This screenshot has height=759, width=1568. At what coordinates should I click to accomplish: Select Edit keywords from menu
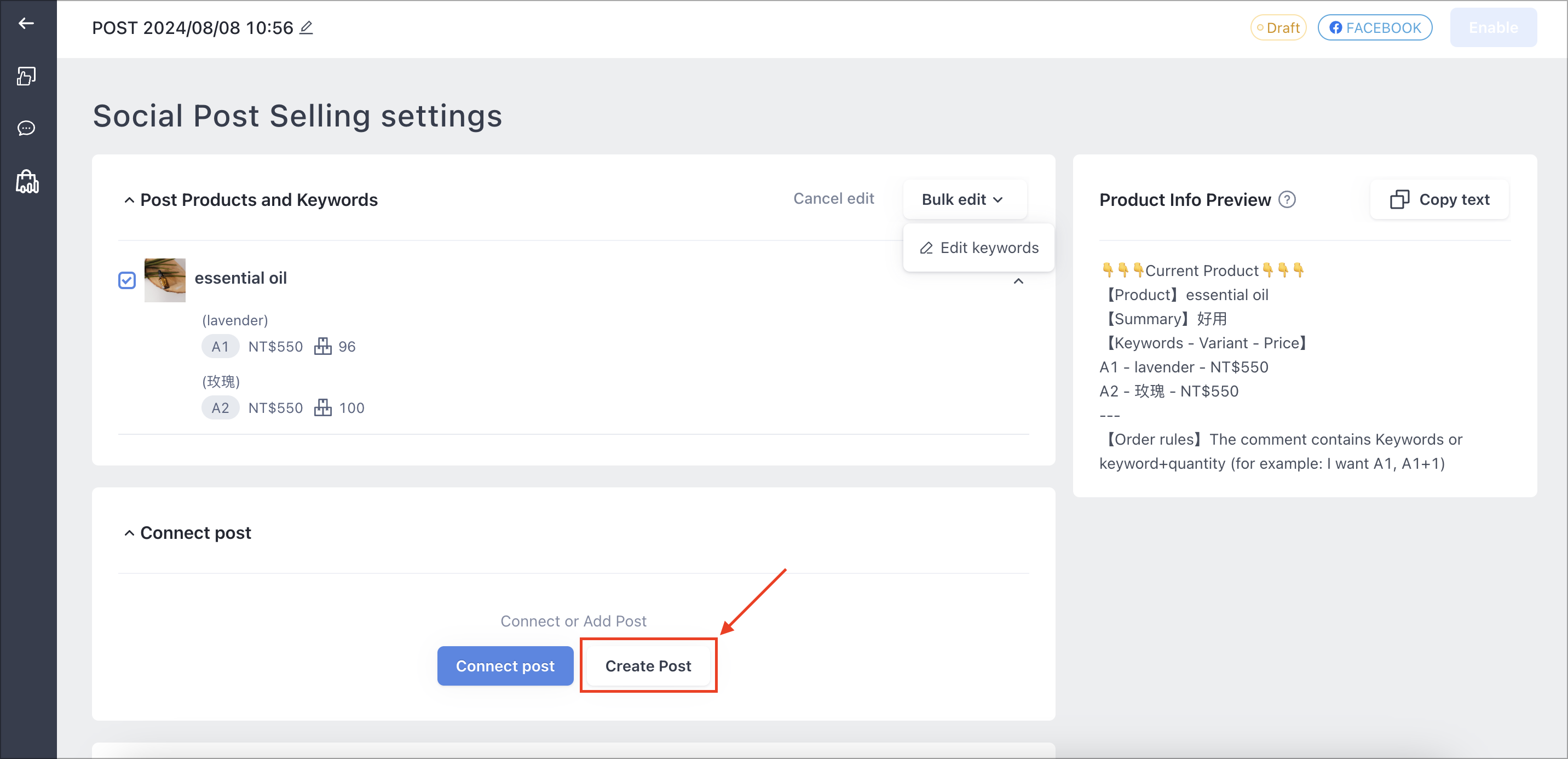point(979,248)
